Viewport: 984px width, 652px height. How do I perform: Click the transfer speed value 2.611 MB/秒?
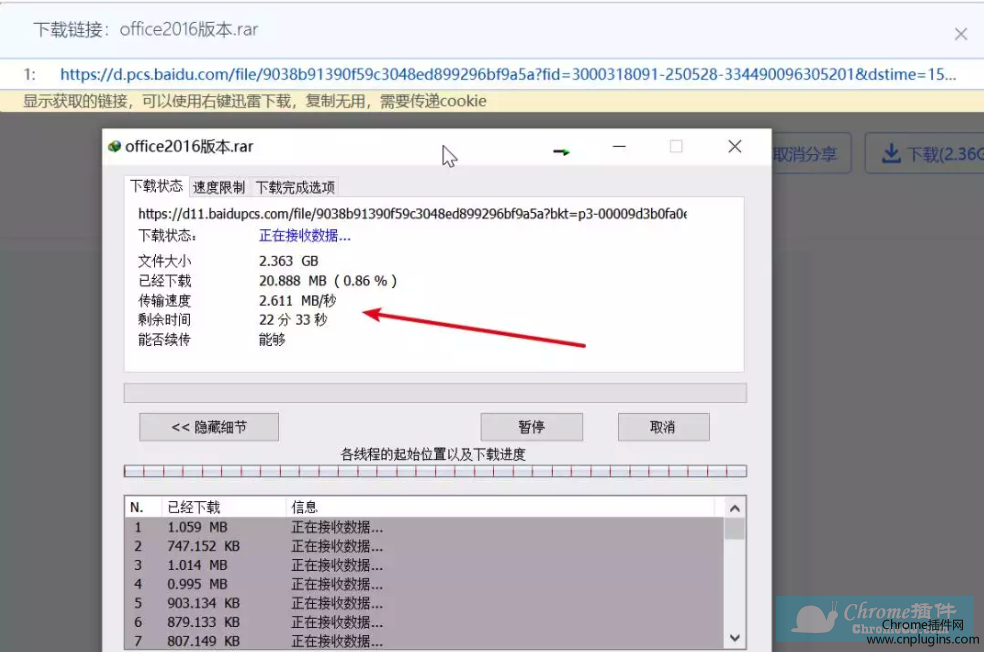297,301
